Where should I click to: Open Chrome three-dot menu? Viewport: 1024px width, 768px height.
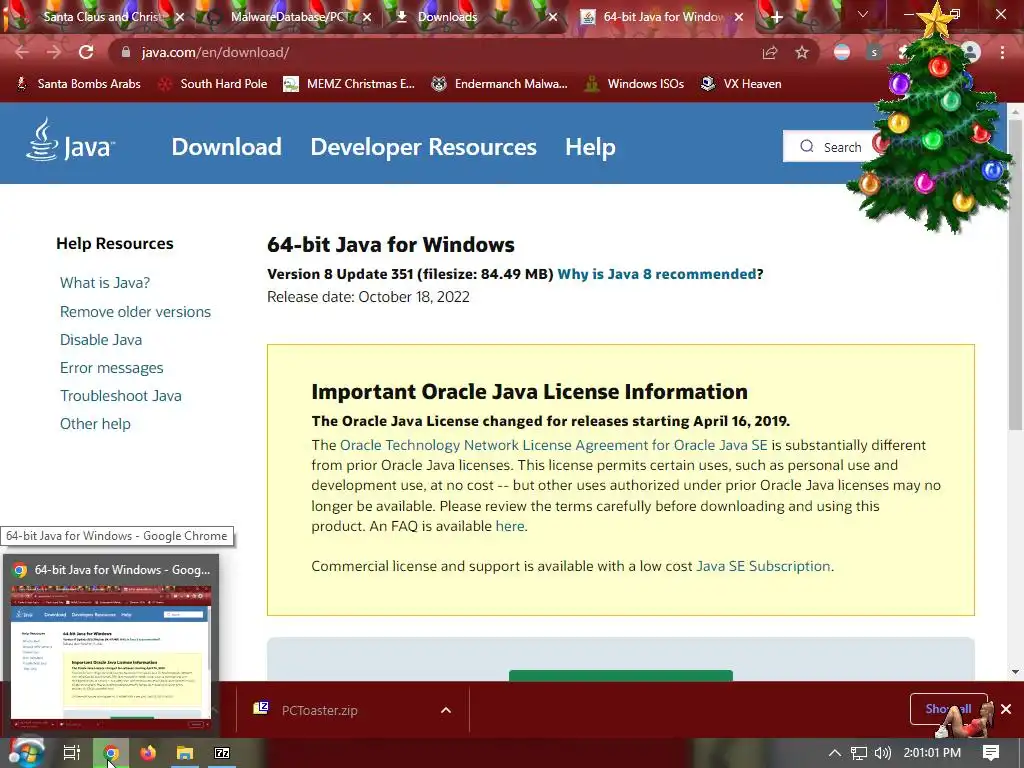coord(1002,53)
